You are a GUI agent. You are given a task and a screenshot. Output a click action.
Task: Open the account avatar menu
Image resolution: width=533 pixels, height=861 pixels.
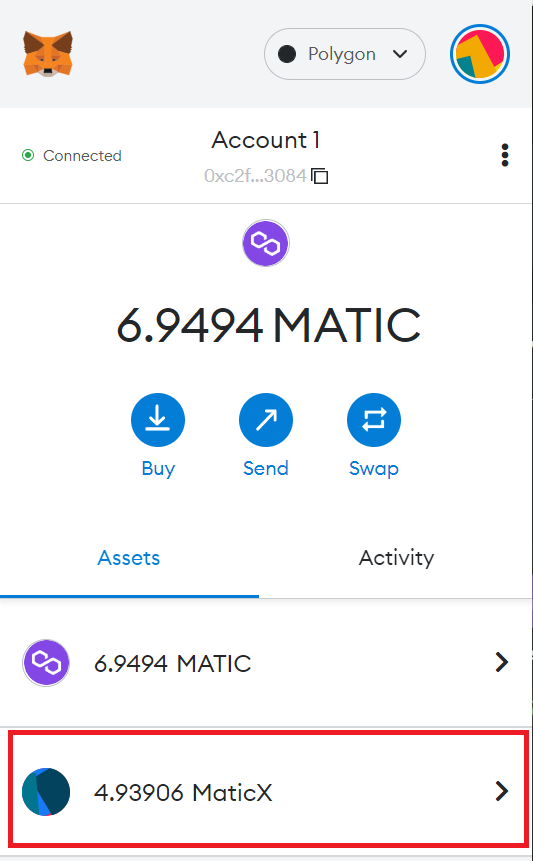[x=480, y=54]
